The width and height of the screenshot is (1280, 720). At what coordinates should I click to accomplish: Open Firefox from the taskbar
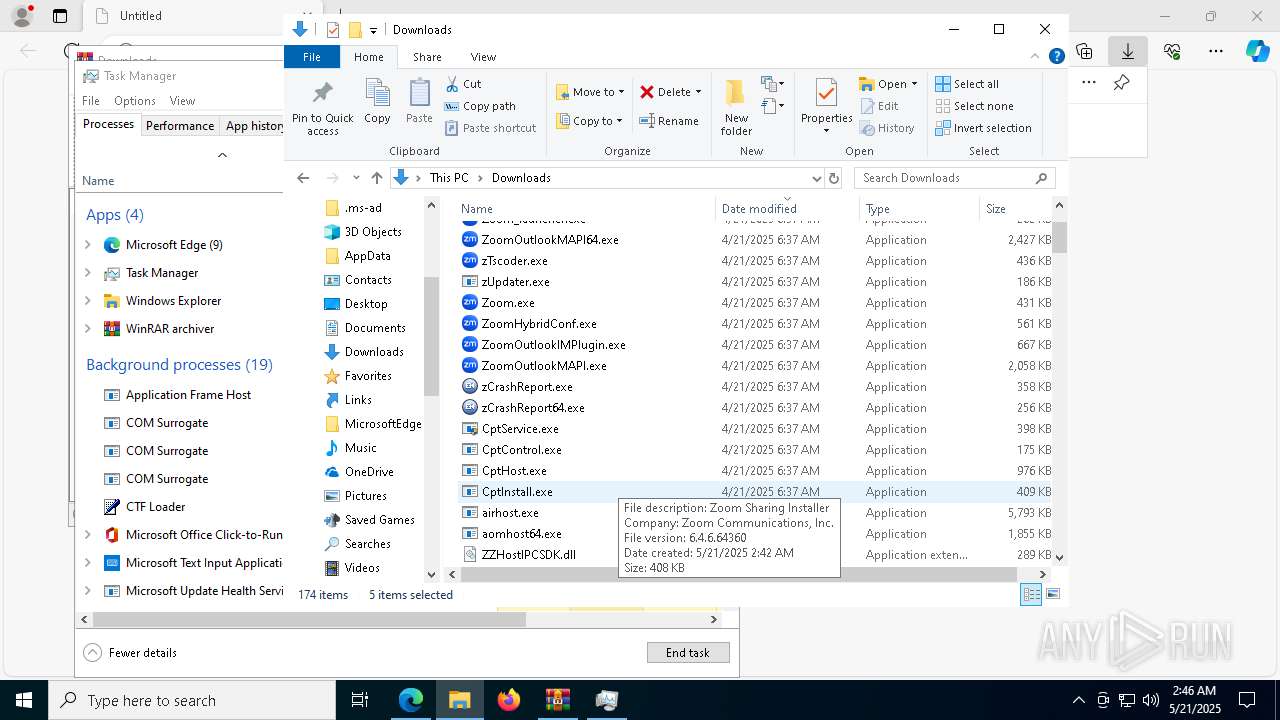pyautogui.click(x=509, y=700)
